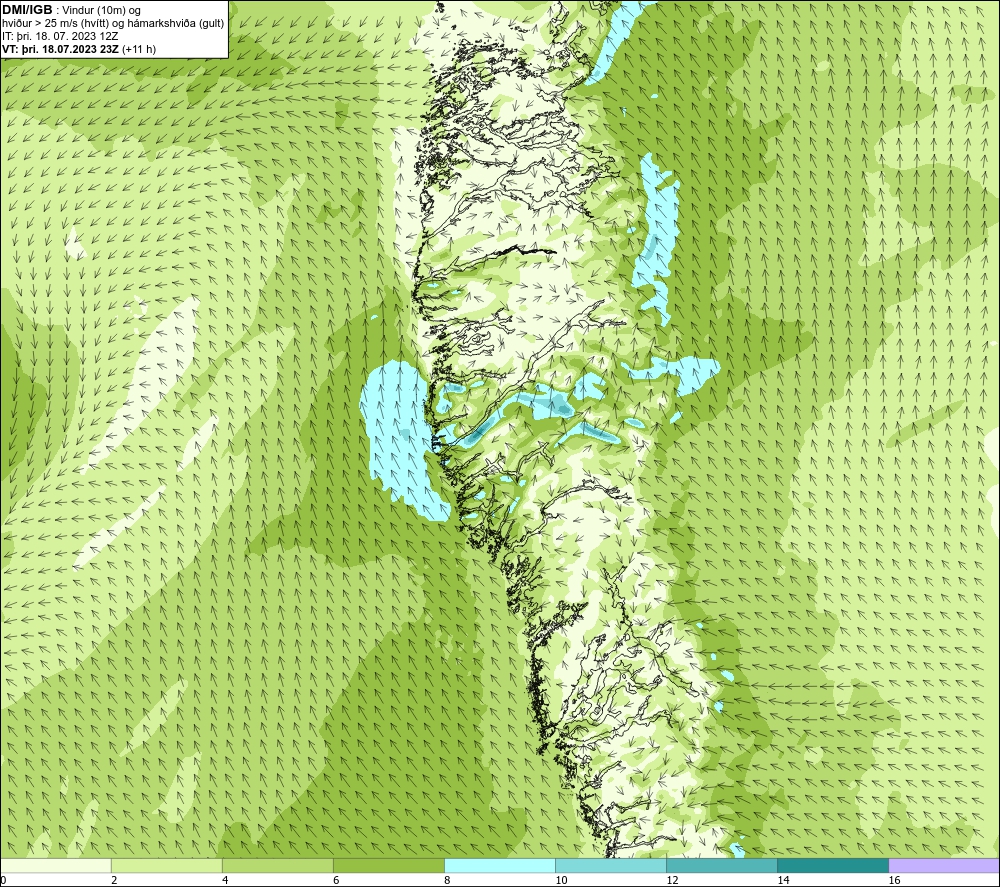Click the 'Vindur (10m) og' label text
This screenshot has height=887, width=1000.
[x=103, y=10]
